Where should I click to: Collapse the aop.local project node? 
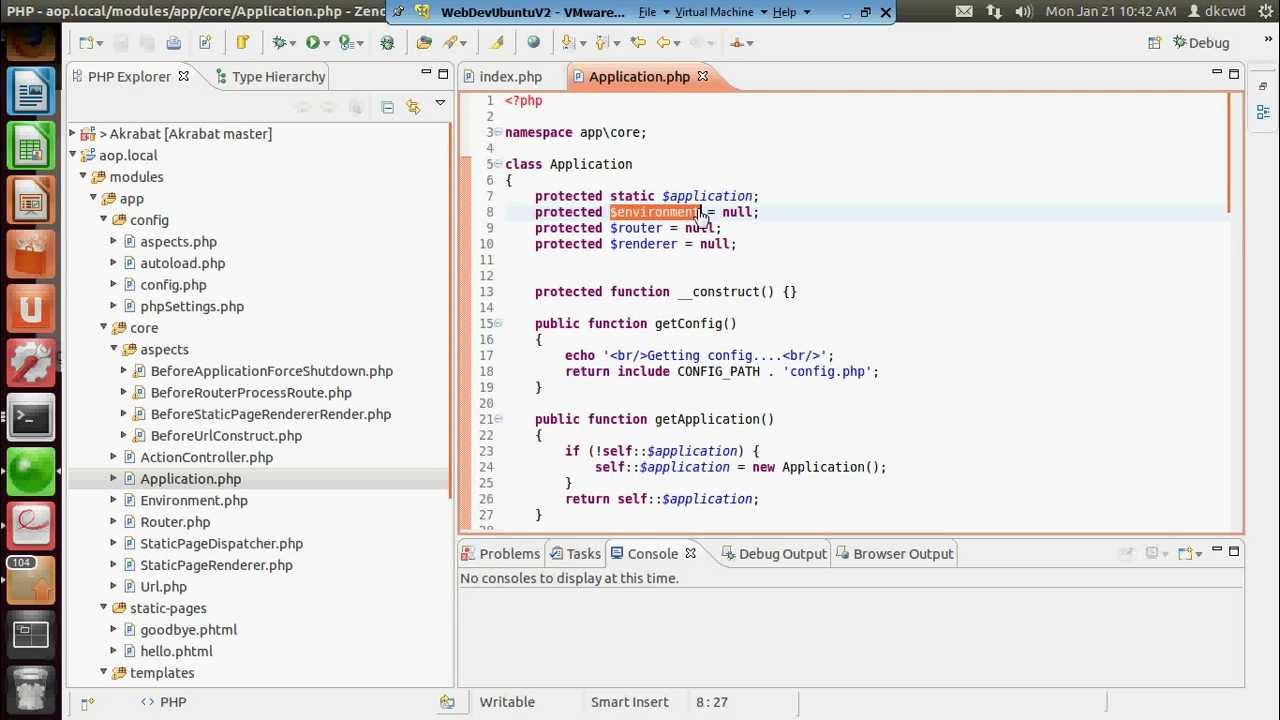[72, 155]
